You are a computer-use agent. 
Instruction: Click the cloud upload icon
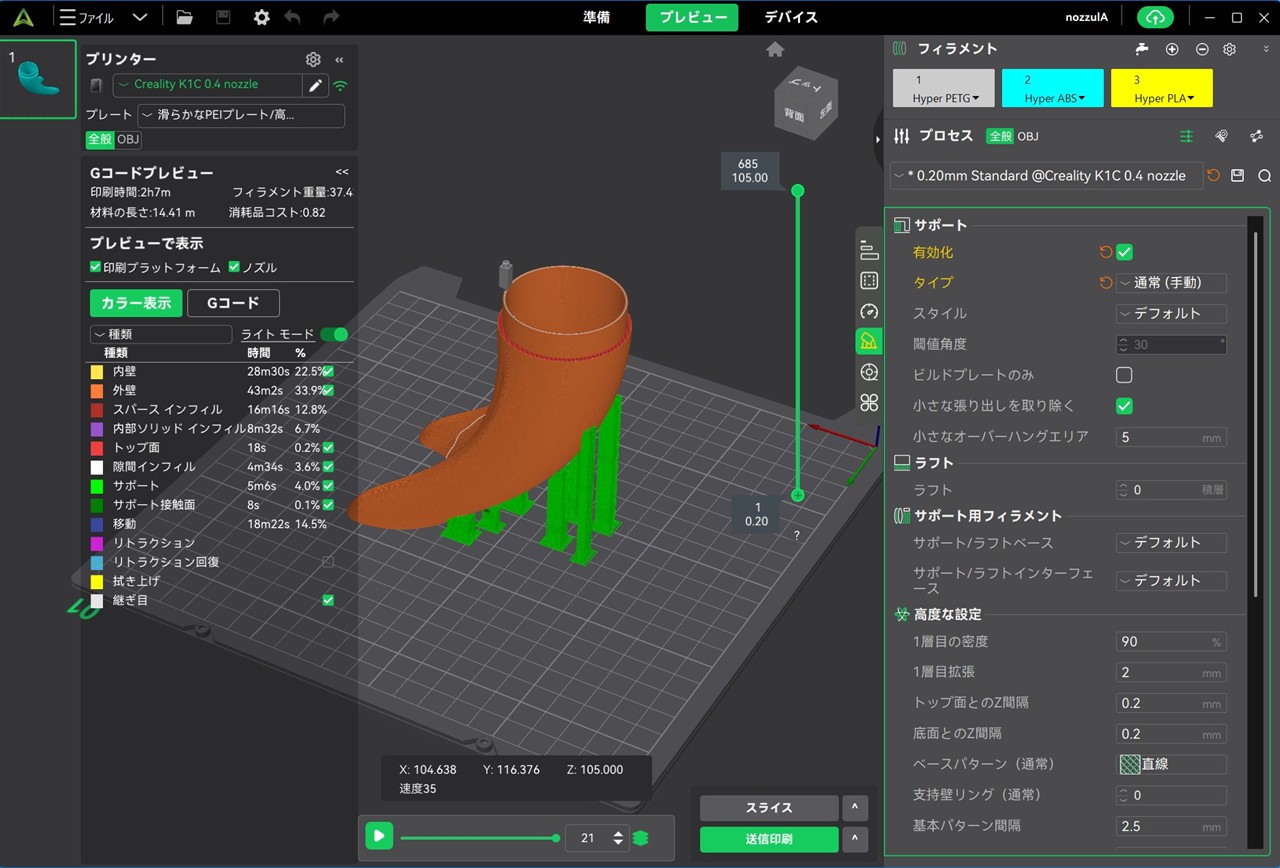tap(1156, 17)
